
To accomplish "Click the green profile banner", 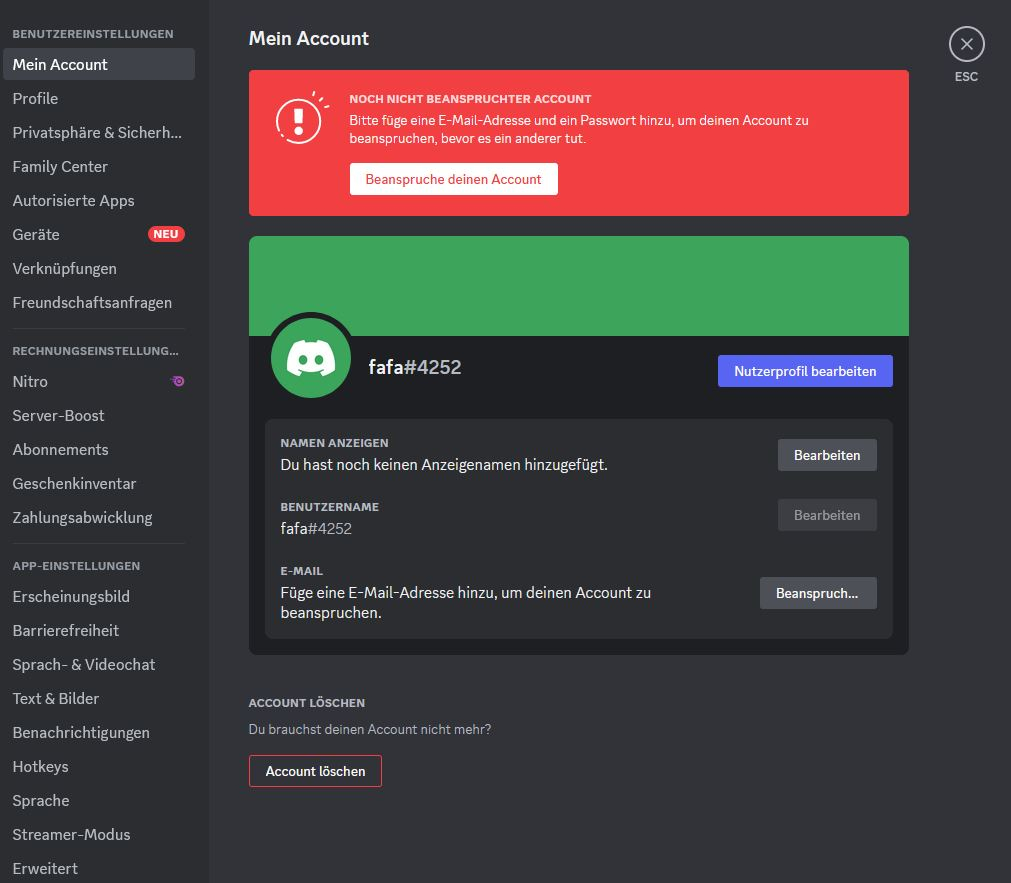I will 578,286.
